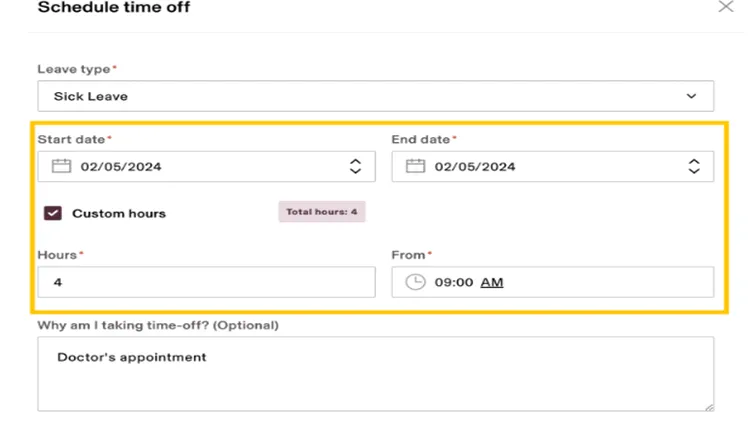The width and height of the screenshot is (753, 435).
Task: Click the 09:00 time value
Action: tap(454, 282)
